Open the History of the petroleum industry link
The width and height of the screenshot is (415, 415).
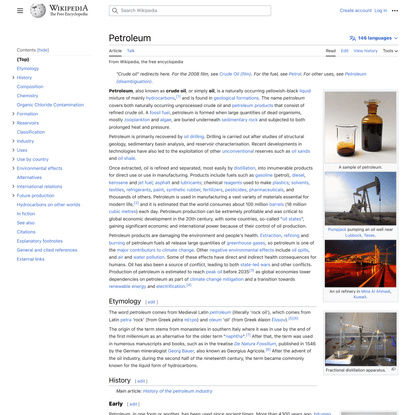coord(178,391)
